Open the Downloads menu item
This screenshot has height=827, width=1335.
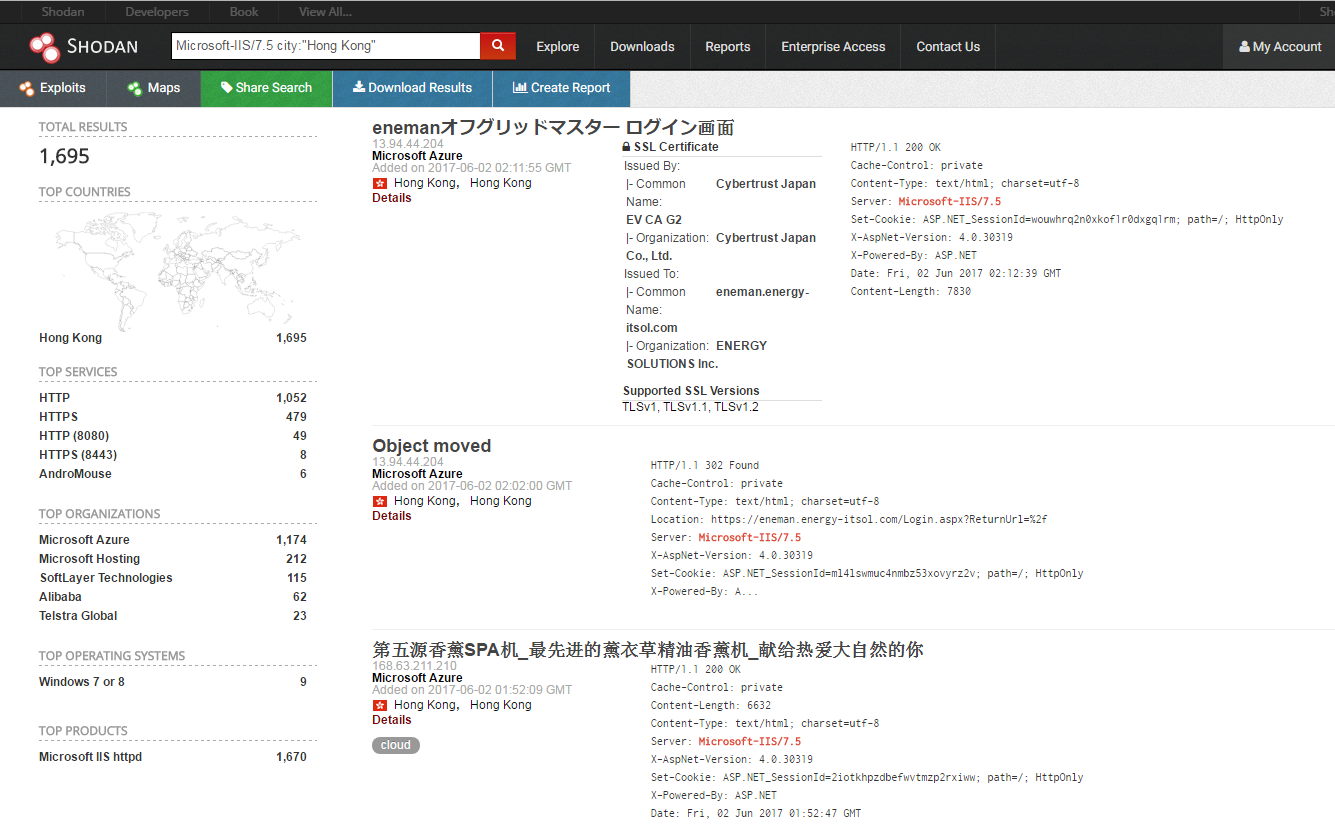coord(642,46)
